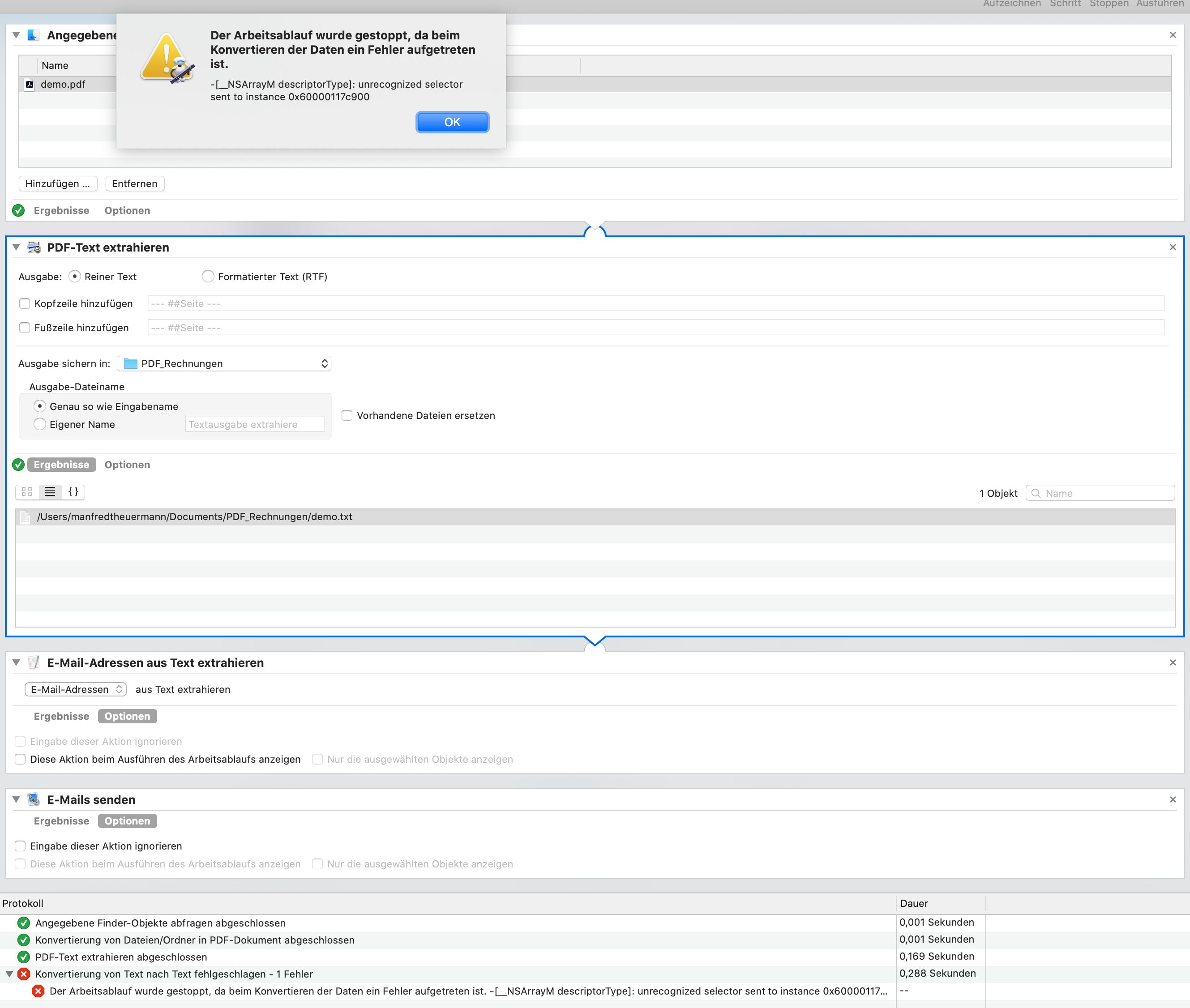
Task: Click the Name column header
Action: click(55, 66)
